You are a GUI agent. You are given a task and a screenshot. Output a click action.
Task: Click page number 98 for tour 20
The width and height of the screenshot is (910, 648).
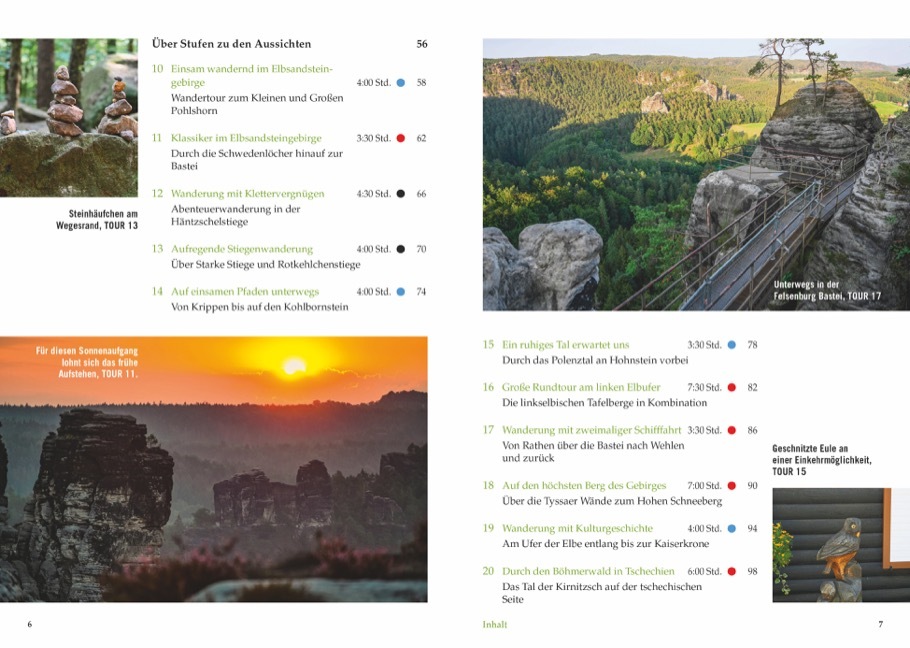pyautogui.click(x=752, y=571)
